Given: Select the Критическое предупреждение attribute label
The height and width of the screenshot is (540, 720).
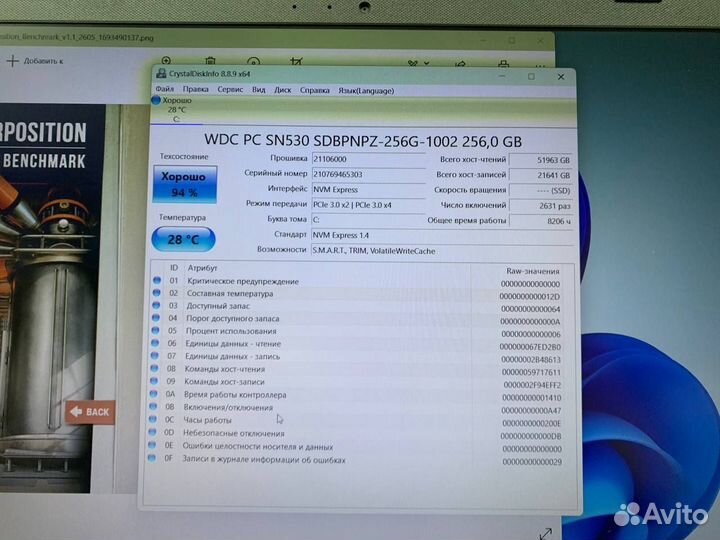Looking at the screenshot, I should 243,281.
